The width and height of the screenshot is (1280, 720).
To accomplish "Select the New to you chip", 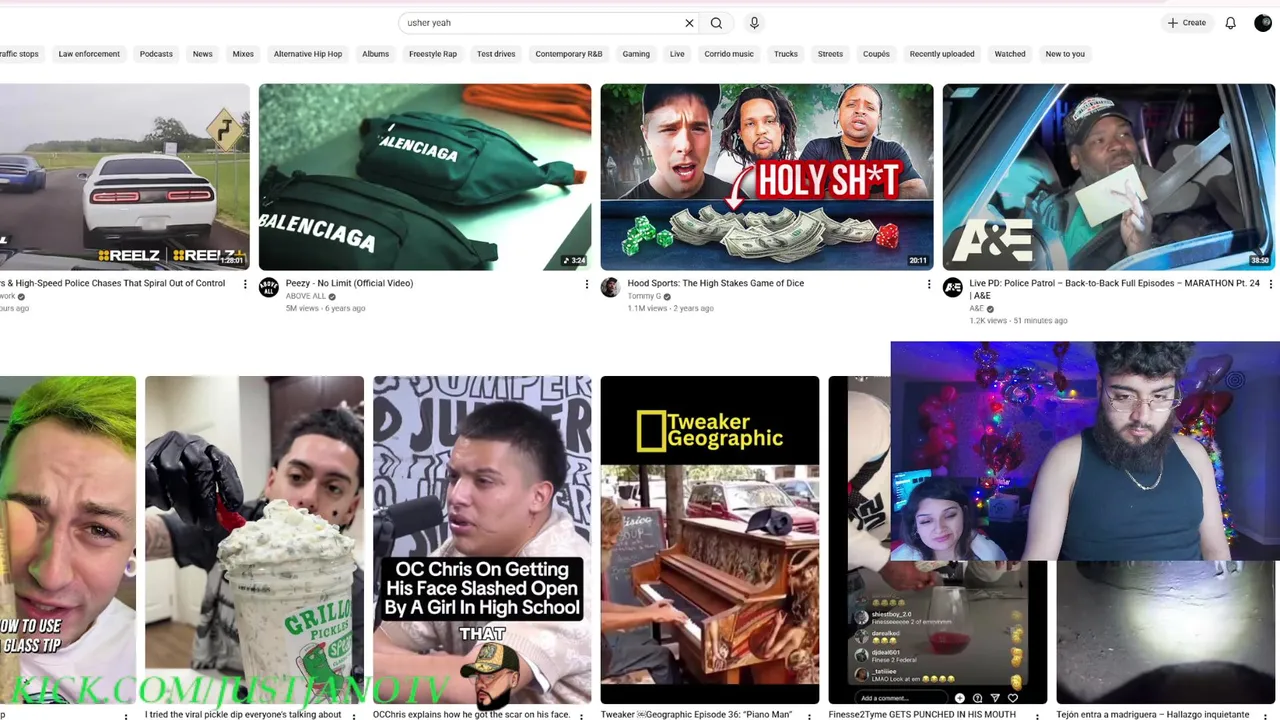I will [x=1065, y=54].
